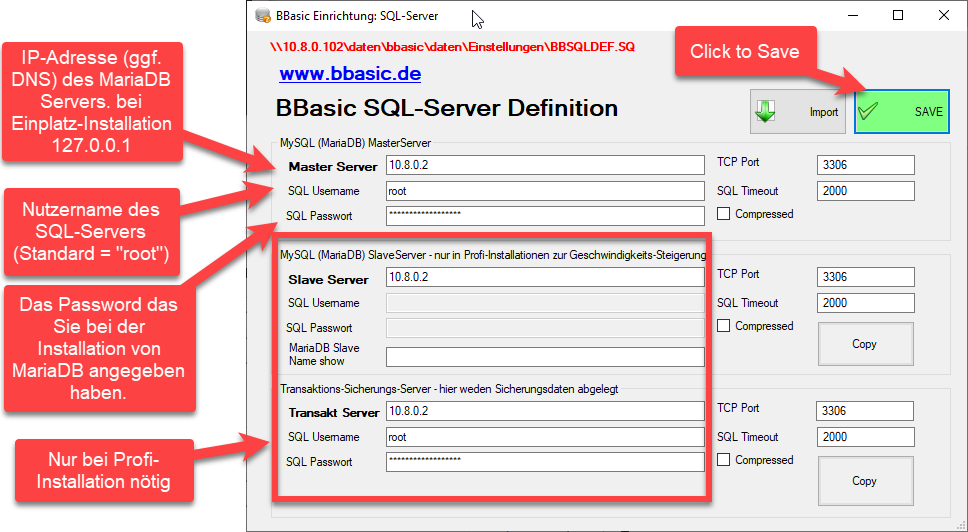Image resolution: width=968 pixels, height=532 pixels.
Task: Click the Transakt Server SQL Passwort field
Action: point(545,462)
